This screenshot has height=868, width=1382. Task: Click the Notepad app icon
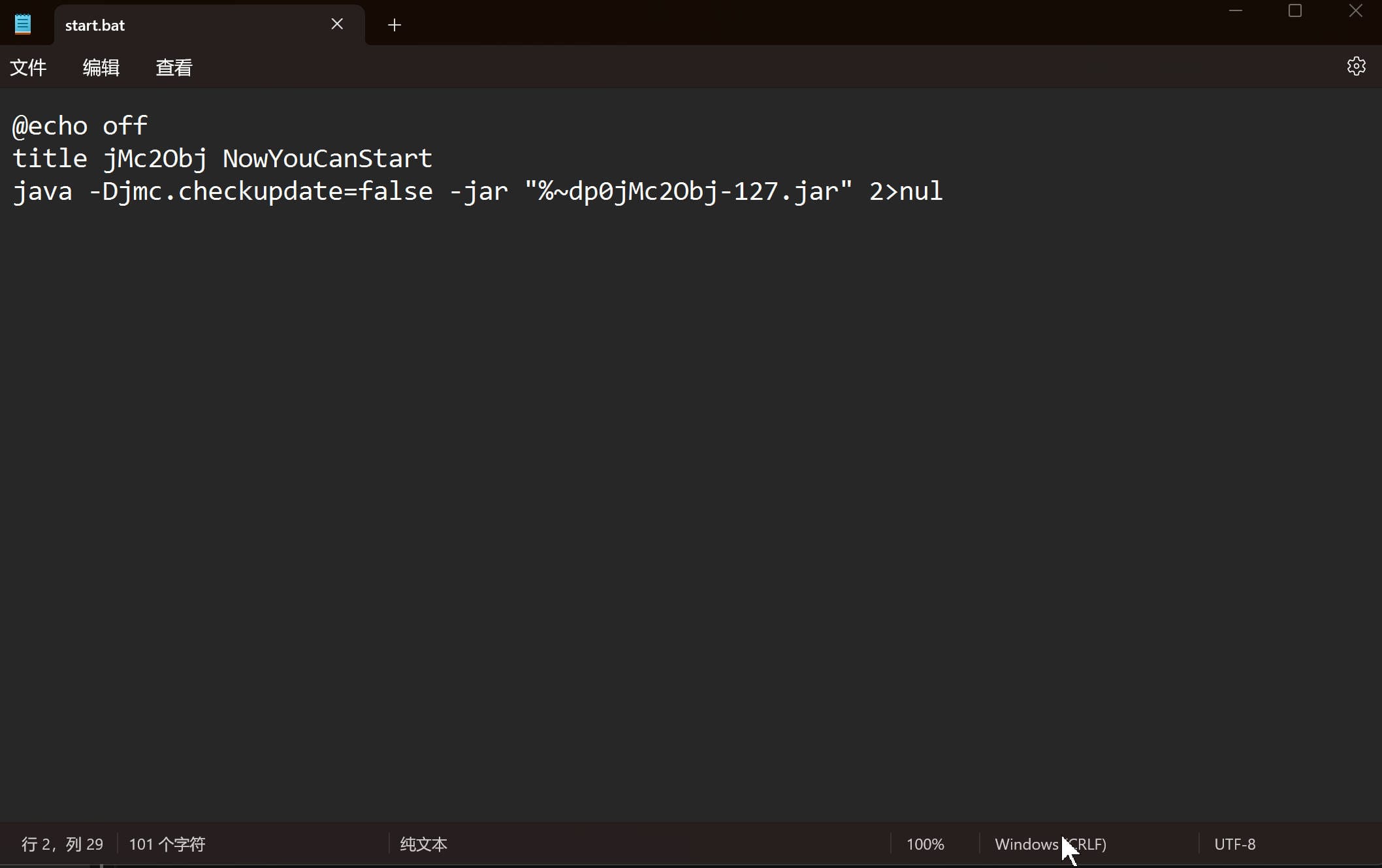click(x=23, y=25)
